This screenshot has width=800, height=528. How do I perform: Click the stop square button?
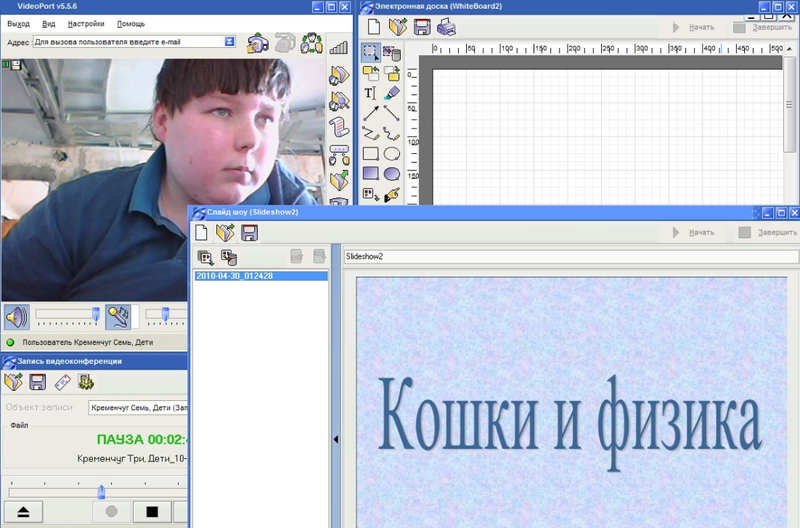[x=152, y=512]
